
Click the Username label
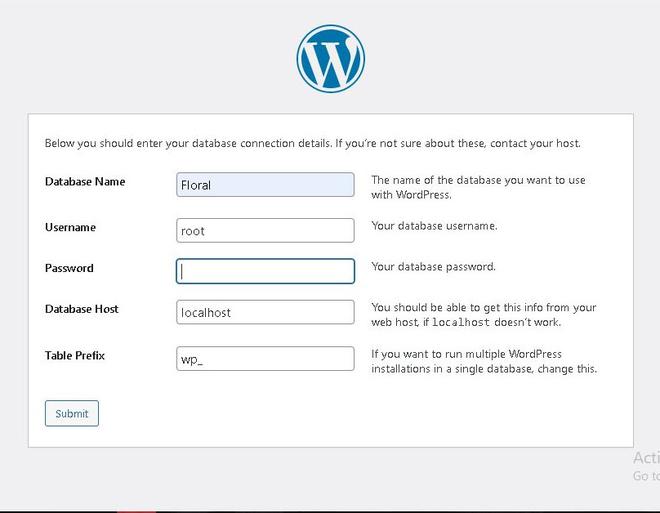coord(70,227)
